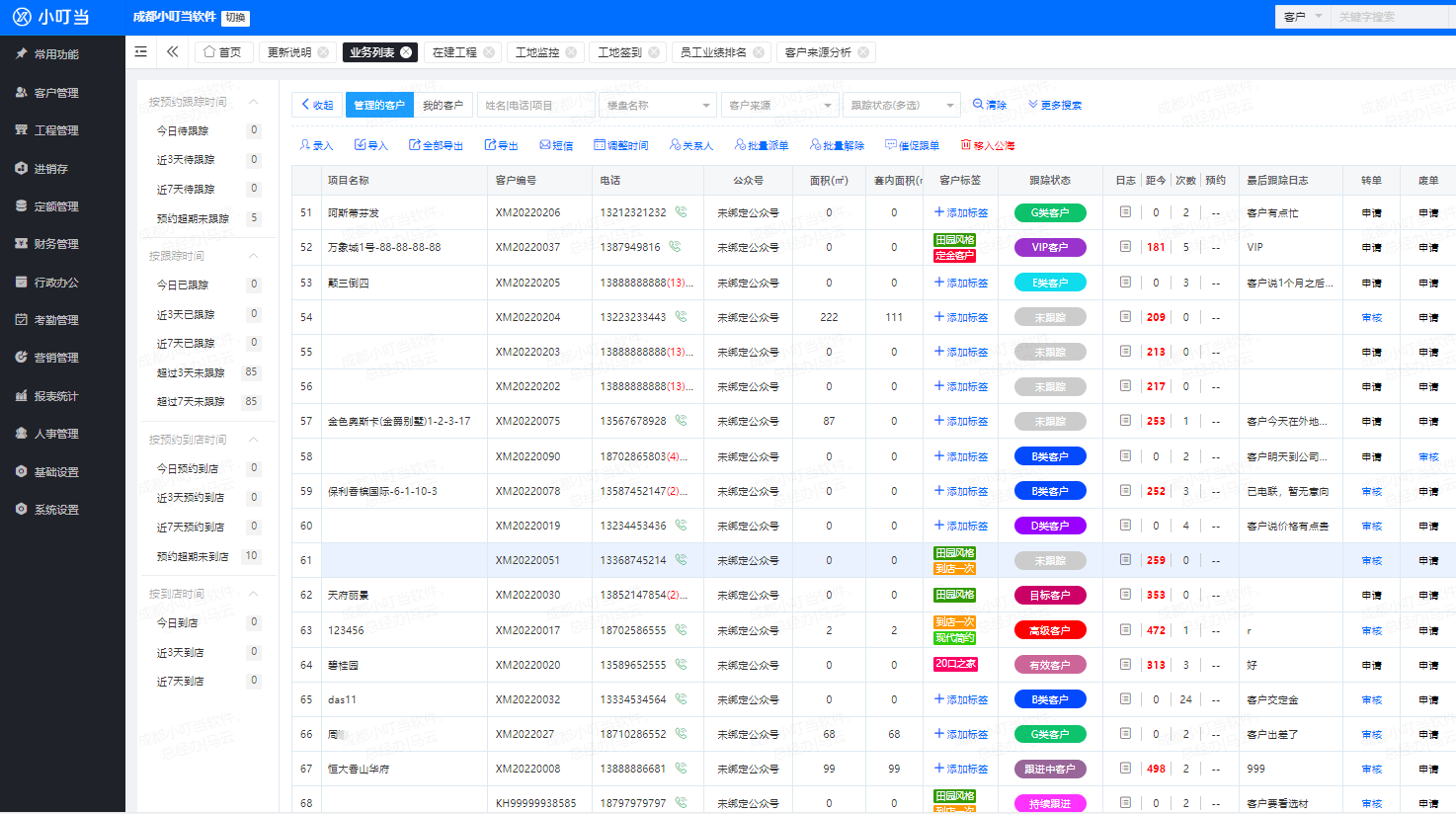
Task: Click the 移入公海 toolbar button
Action: 988,145
